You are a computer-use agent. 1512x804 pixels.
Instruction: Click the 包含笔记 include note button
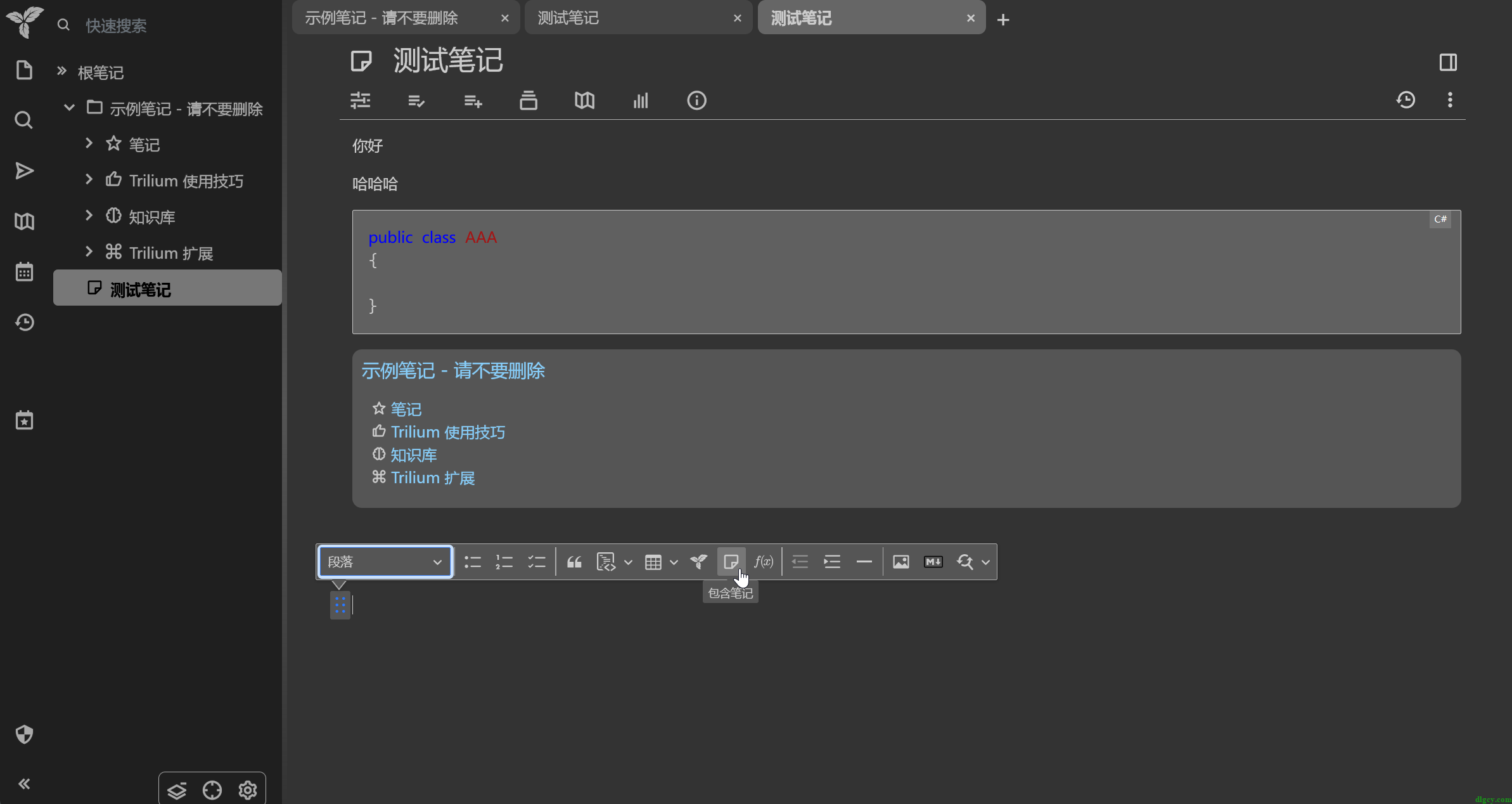731,562
